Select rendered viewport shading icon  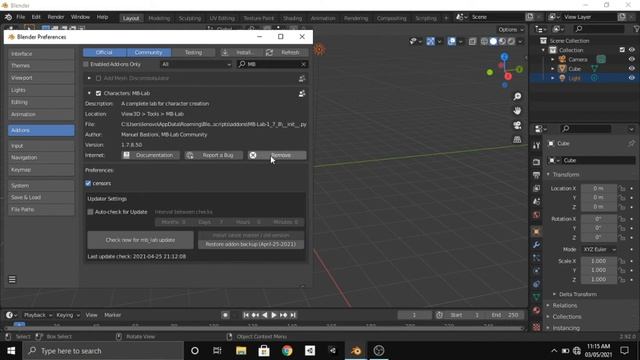(x=511, y=41)
